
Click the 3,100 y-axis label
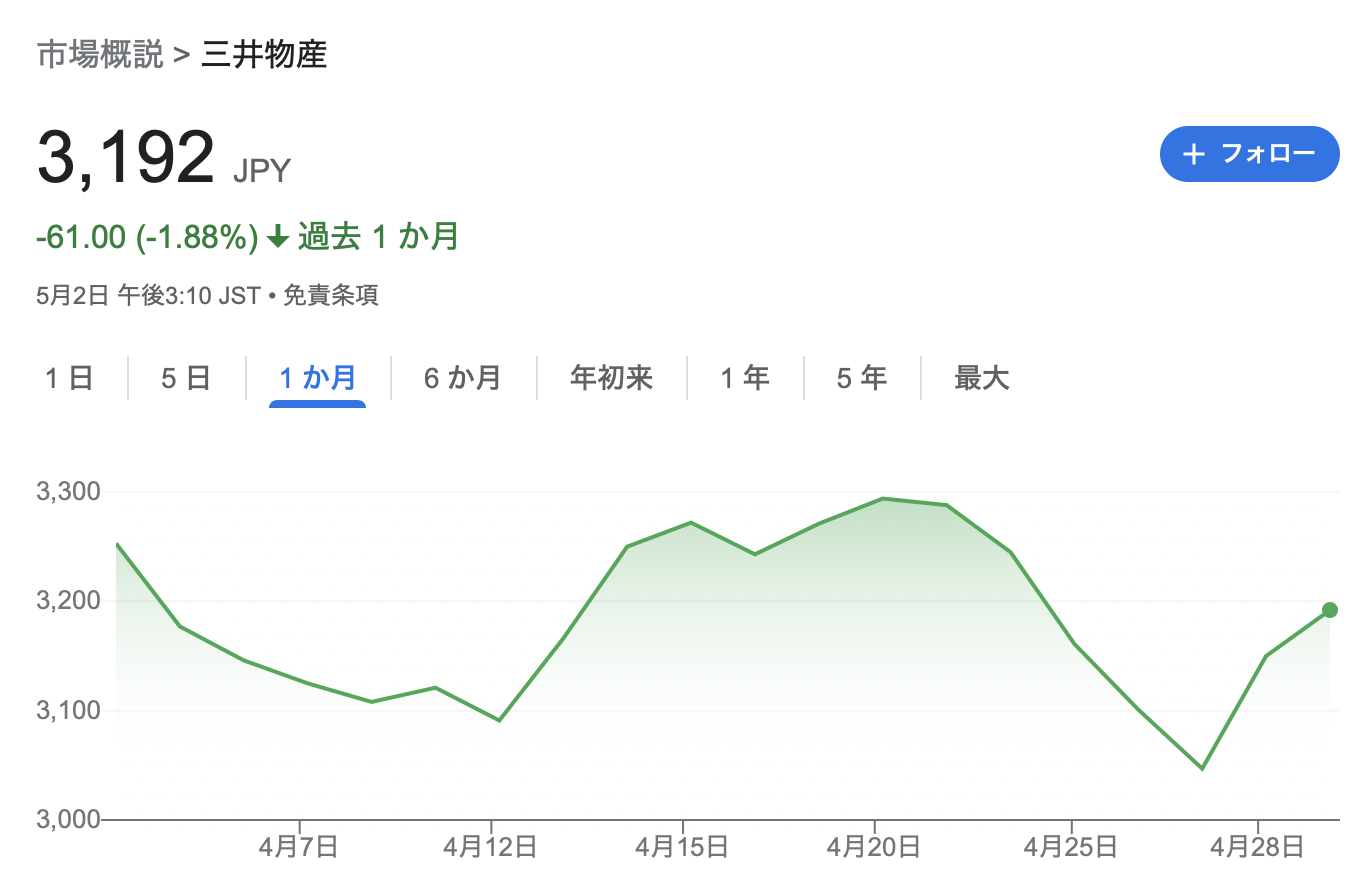pos(68,710)
